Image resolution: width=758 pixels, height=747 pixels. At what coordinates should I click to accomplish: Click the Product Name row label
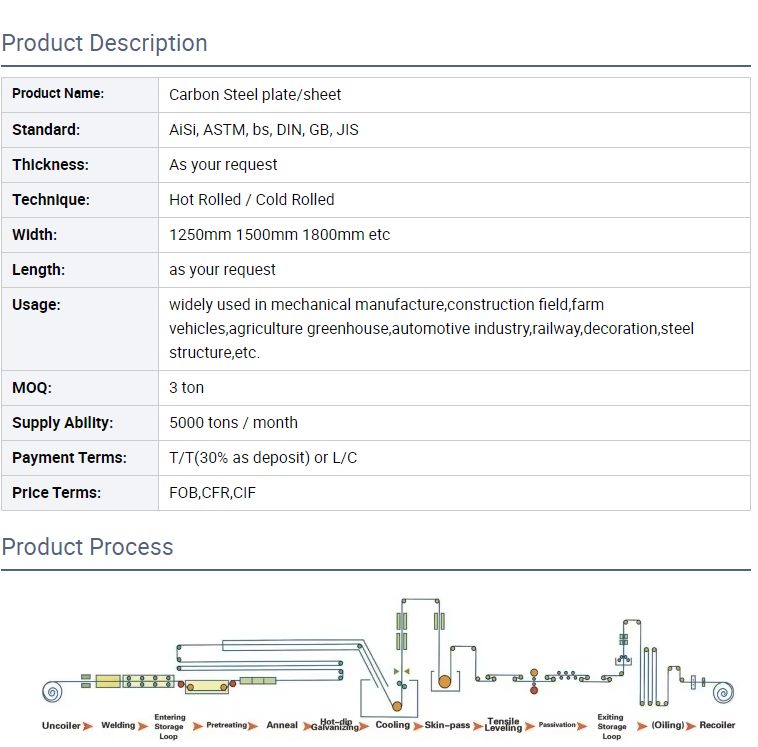click(58, 94)
